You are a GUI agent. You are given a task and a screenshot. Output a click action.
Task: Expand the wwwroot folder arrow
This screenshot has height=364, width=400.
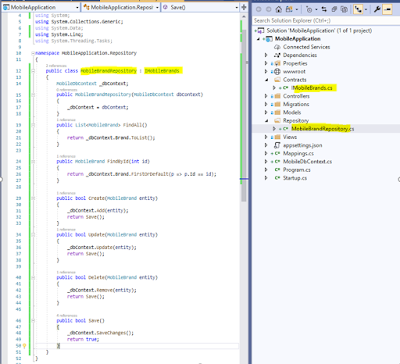pos(266,71)
